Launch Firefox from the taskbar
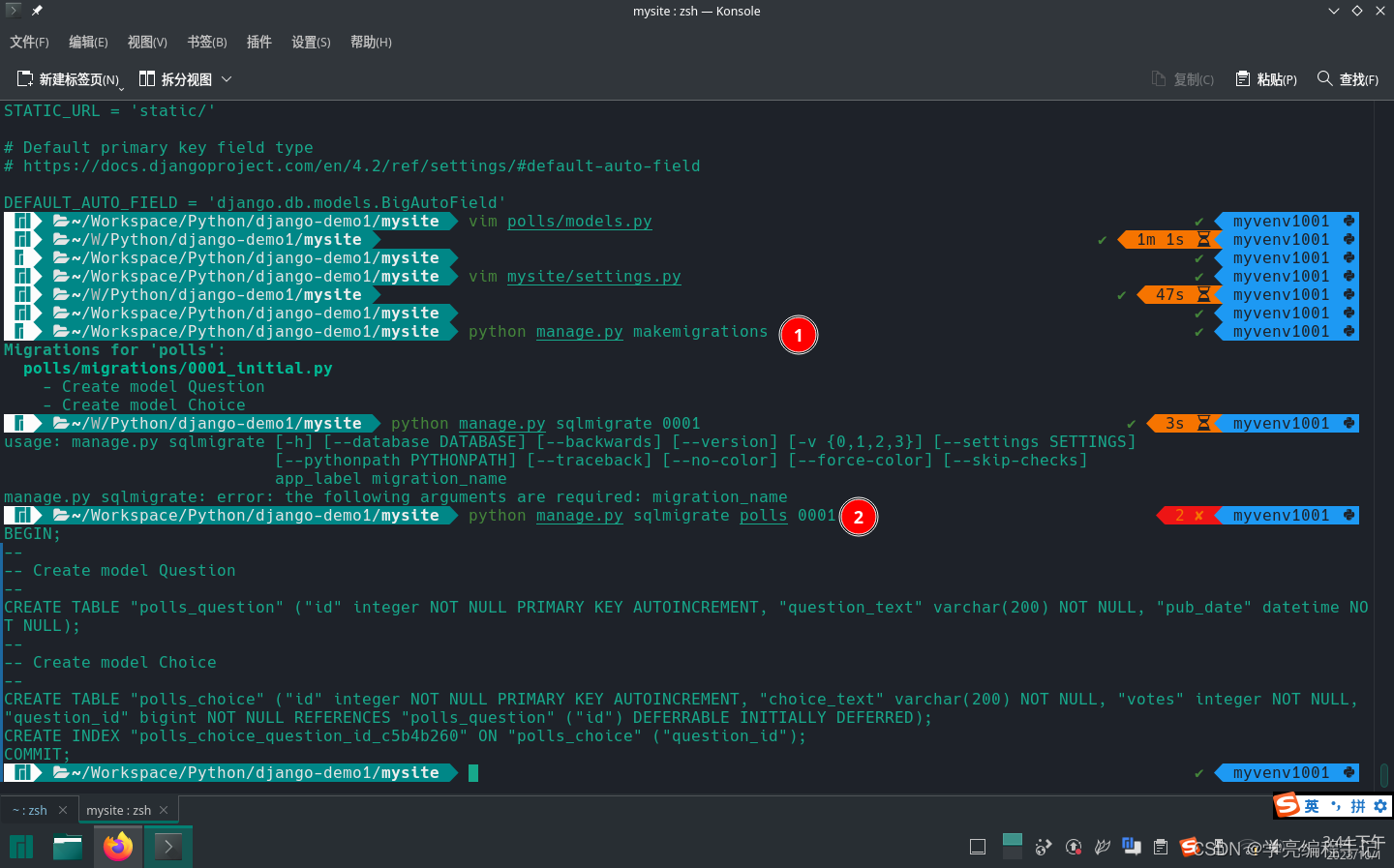 (118, 847)
